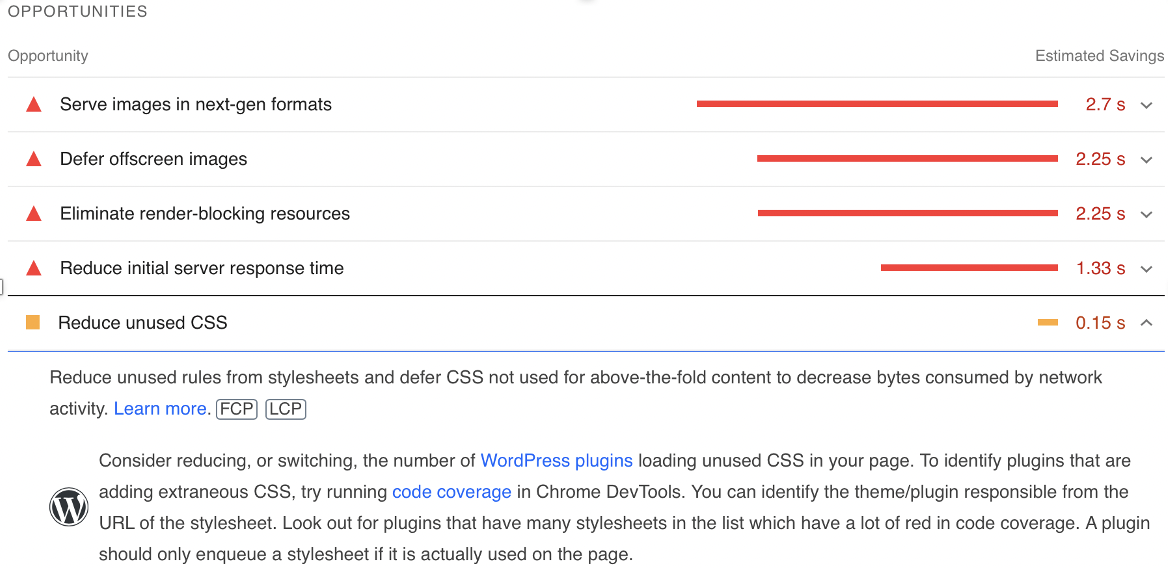Click the FCP metric badge

click(236, 409)
